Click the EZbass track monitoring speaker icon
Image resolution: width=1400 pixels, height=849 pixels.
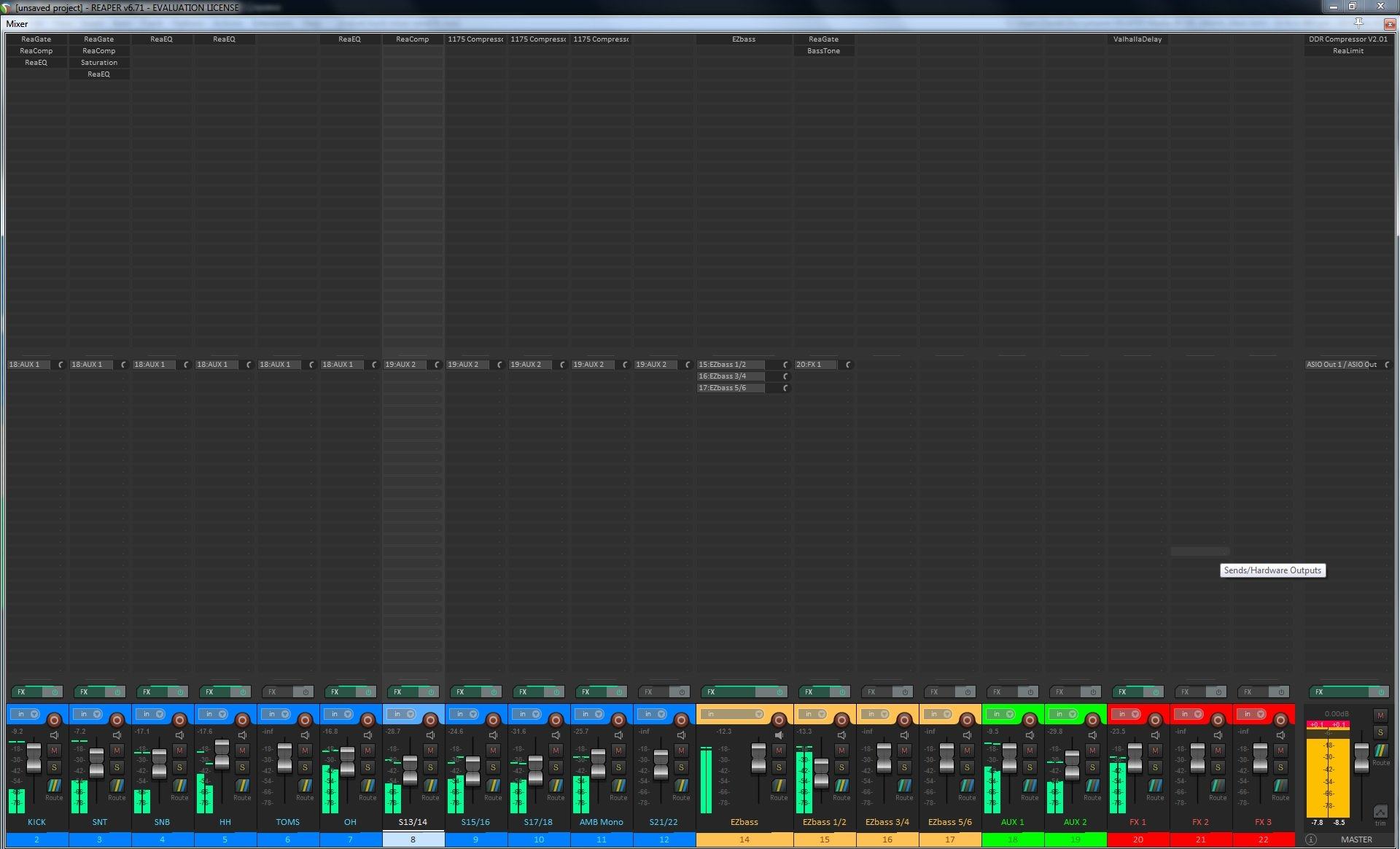(779, 735)
